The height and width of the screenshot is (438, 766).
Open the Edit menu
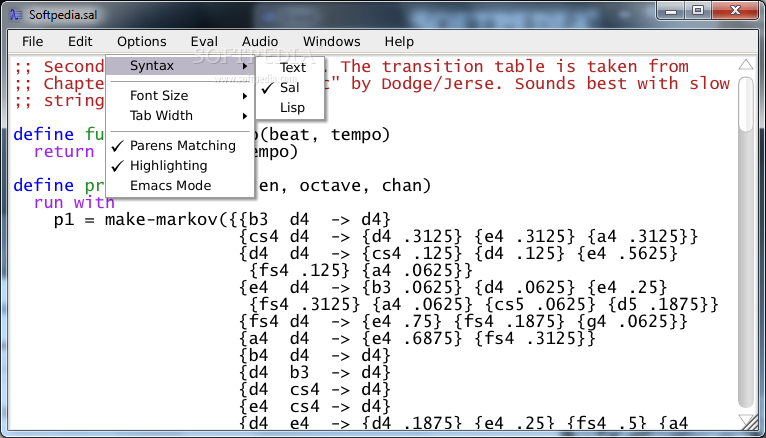click(x=80, y=42)
